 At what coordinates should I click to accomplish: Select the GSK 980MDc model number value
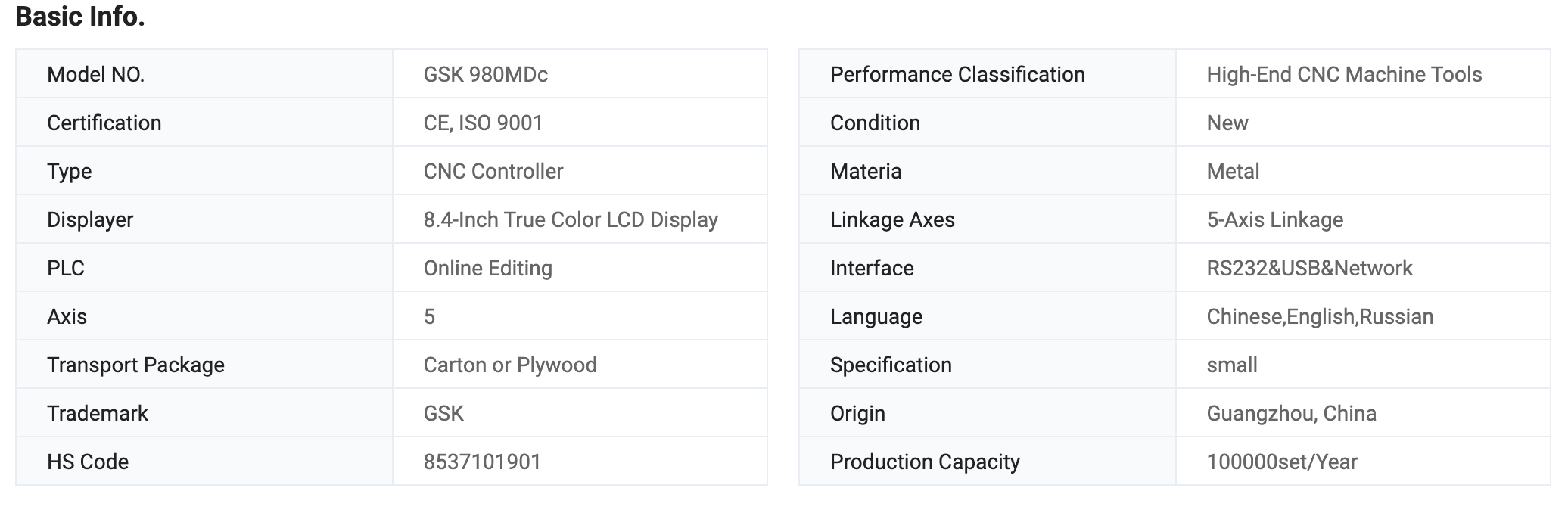(485, 74)
